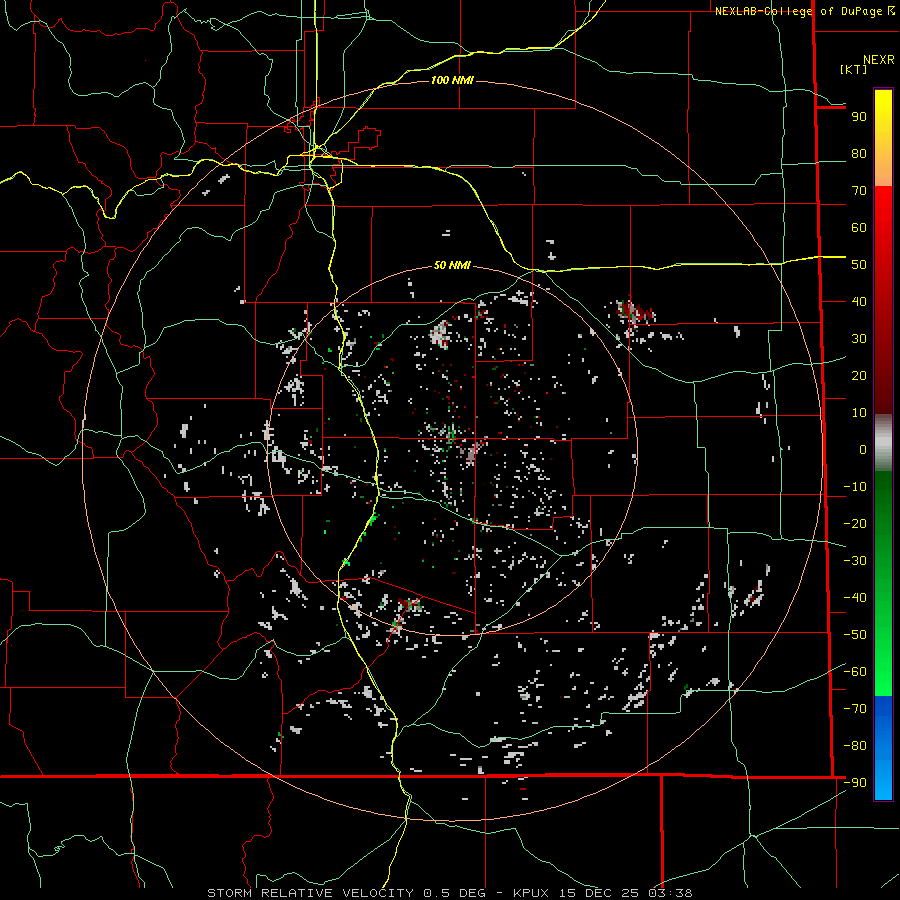Click the "KPUX" radar site identifier
900x900 pixels.
click(x=531, y=893)
